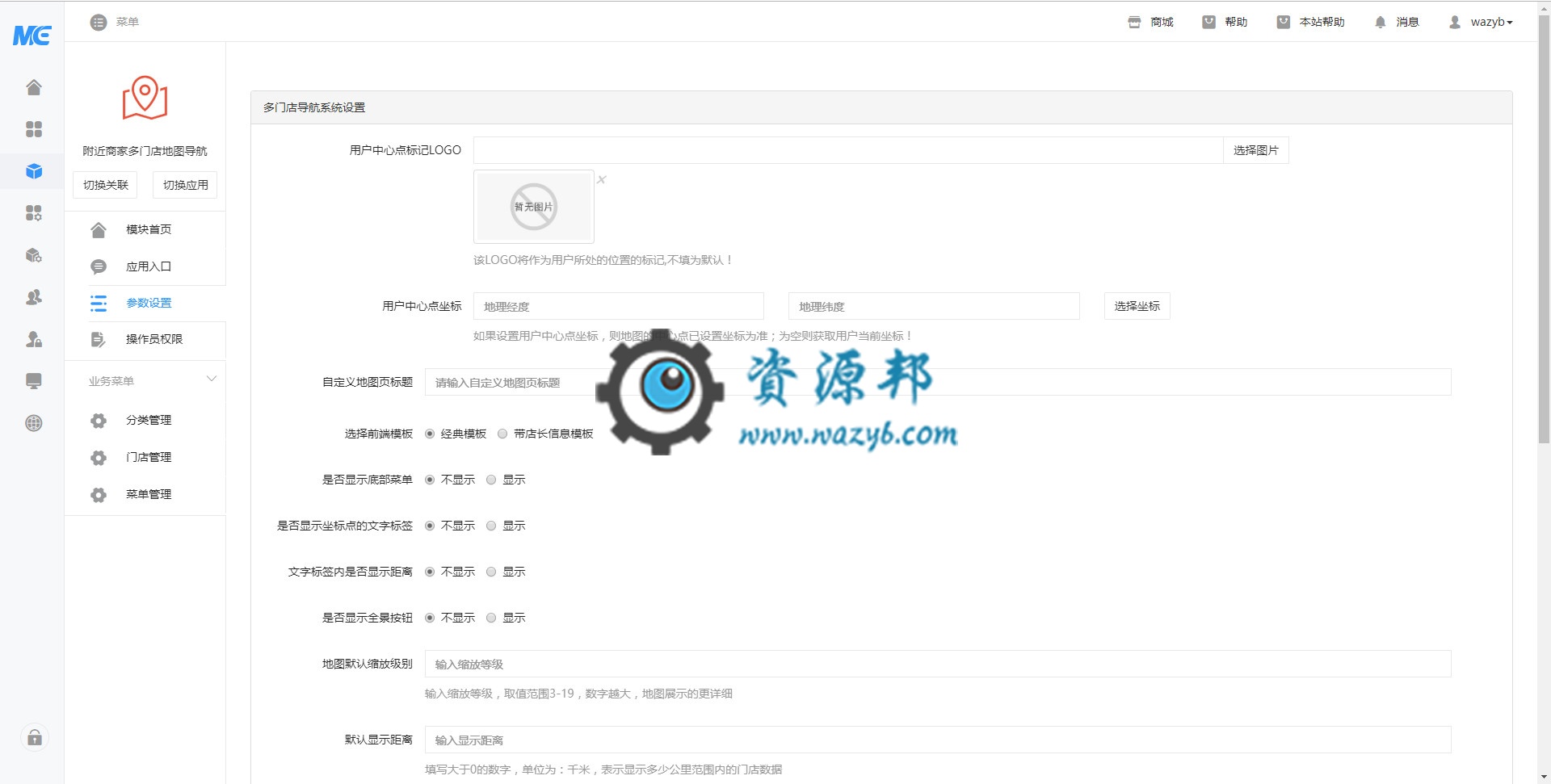Click the user avatar icon beside wazyb
This screenshot has height=784, width=1551.
pyautogui.click(x=1455, y=23)
